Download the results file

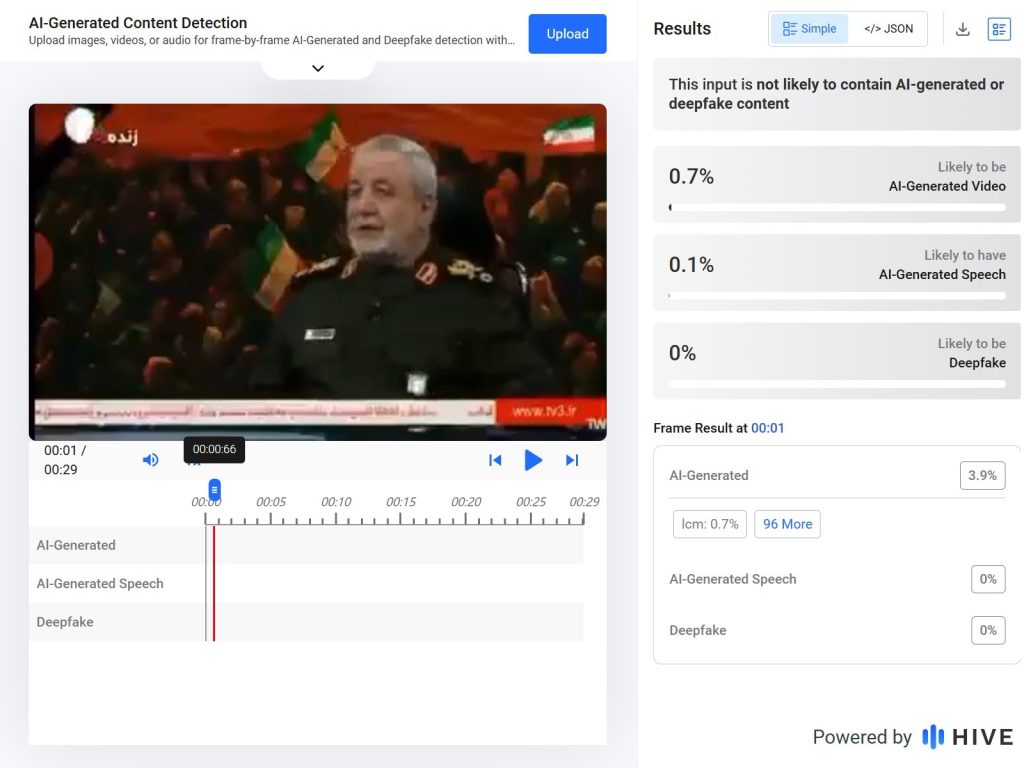[963, 29]
